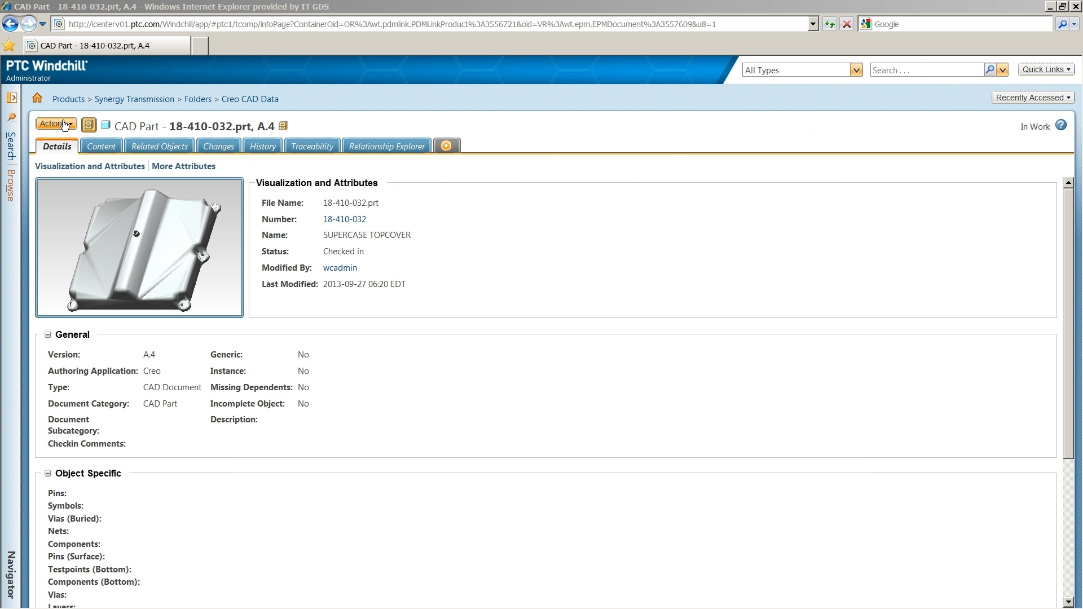The image size is (1083, 609).
Task: Open the Actions menu
Action: click(x=56, y=124)
